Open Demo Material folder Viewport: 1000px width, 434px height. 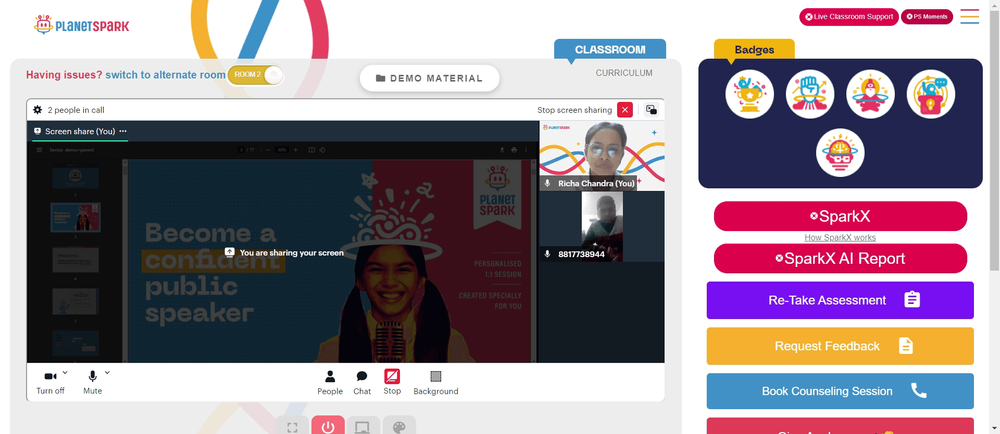coord(429,78)
